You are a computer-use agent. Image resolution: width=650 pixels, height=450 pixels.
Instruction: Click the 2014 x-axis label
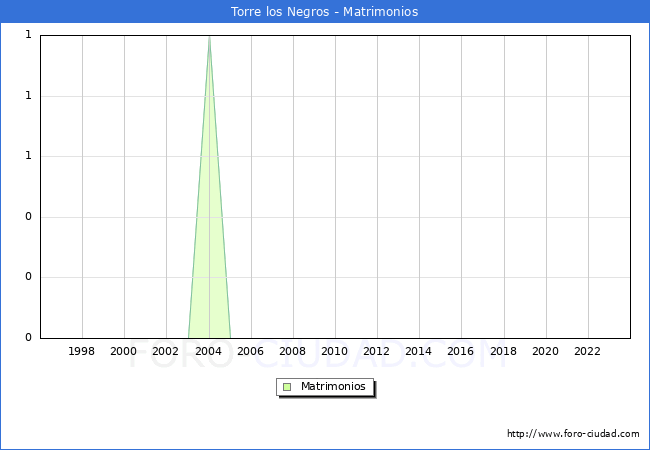point(419,351)
